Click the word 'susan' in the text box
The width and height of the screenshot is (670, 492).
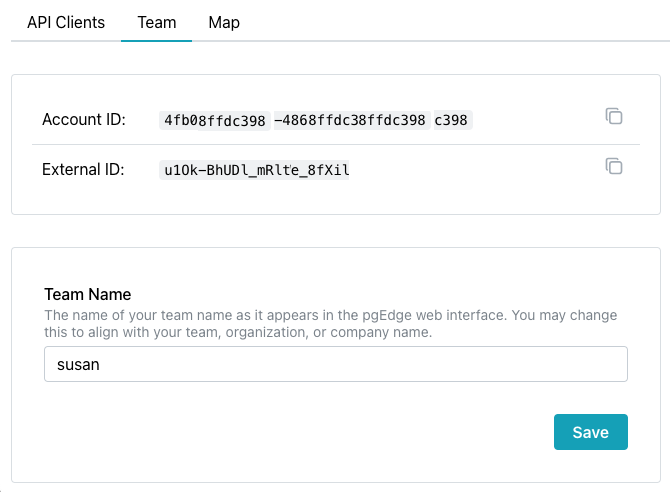click(x=78, y=365)
